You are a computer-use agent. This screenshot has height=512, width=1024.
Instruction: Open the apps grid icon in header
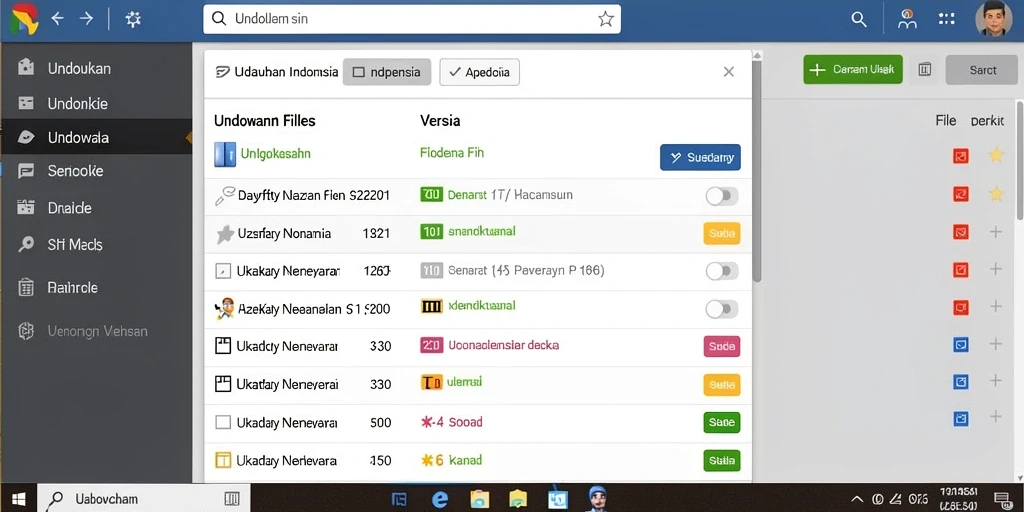coord(946,19)
